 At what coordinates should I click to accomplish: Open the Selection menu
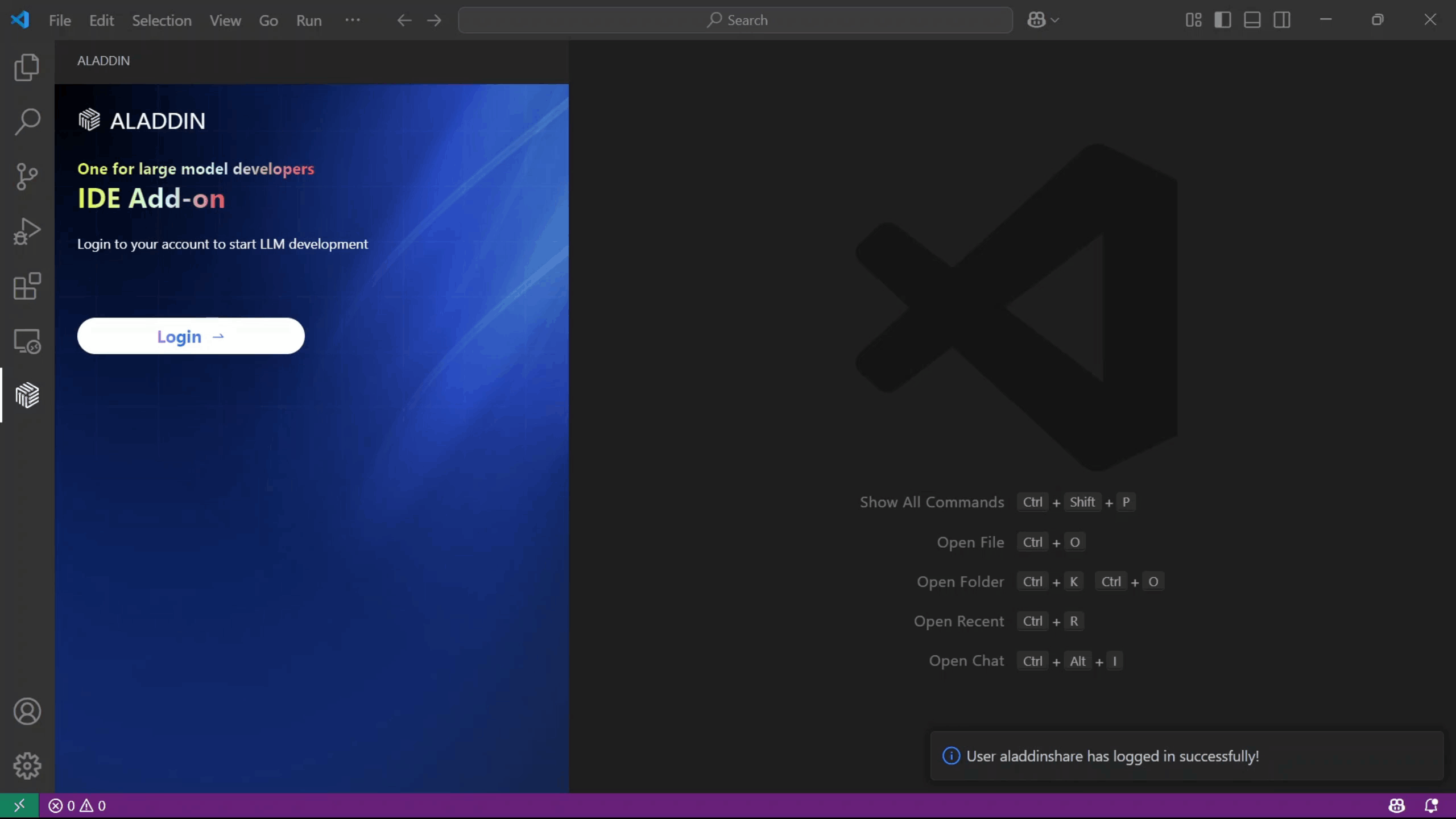(x=162, y=20)
